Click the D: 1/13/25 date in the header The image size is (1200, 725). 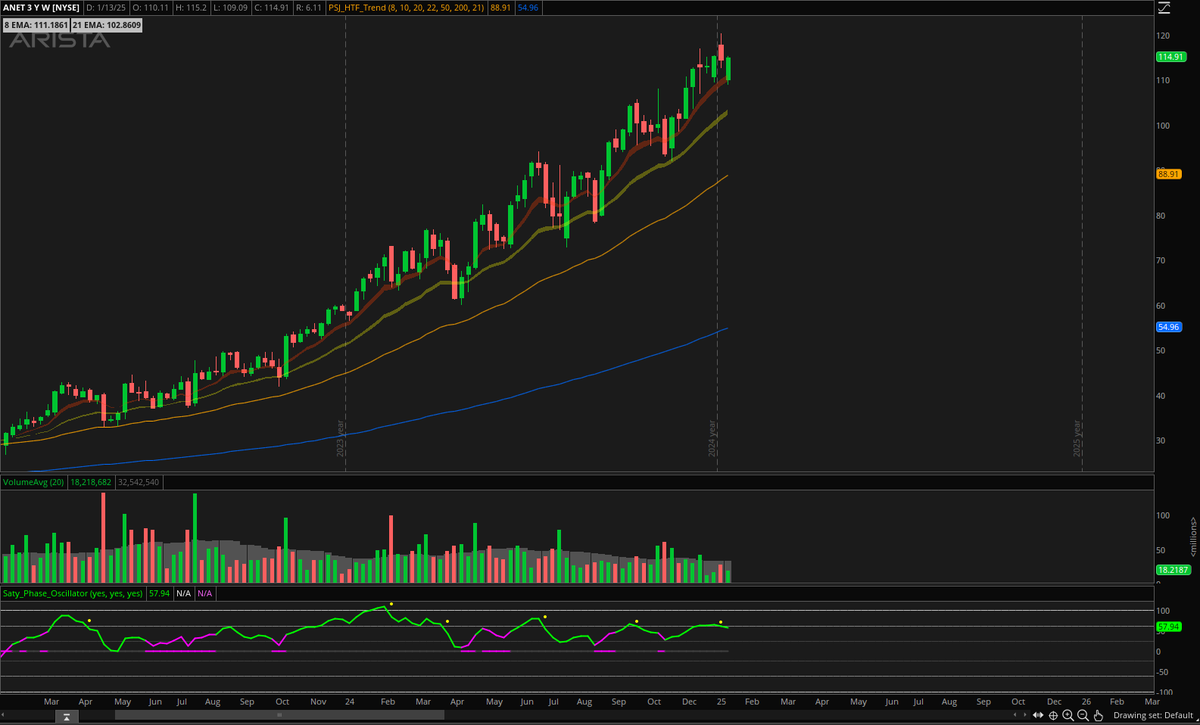click(x=106, y=8)
